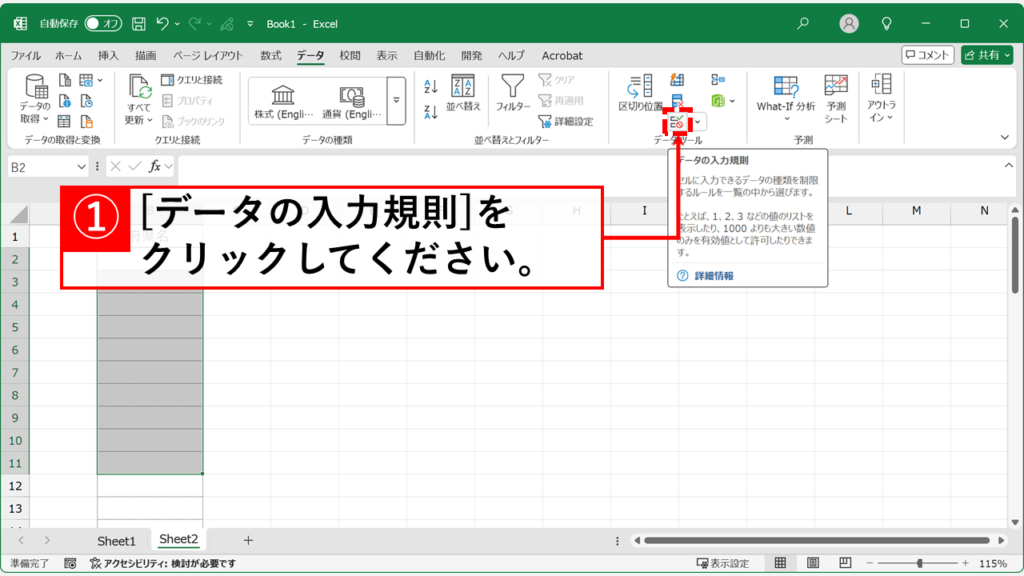Switch to Page Layout view icon

(813, 563)
